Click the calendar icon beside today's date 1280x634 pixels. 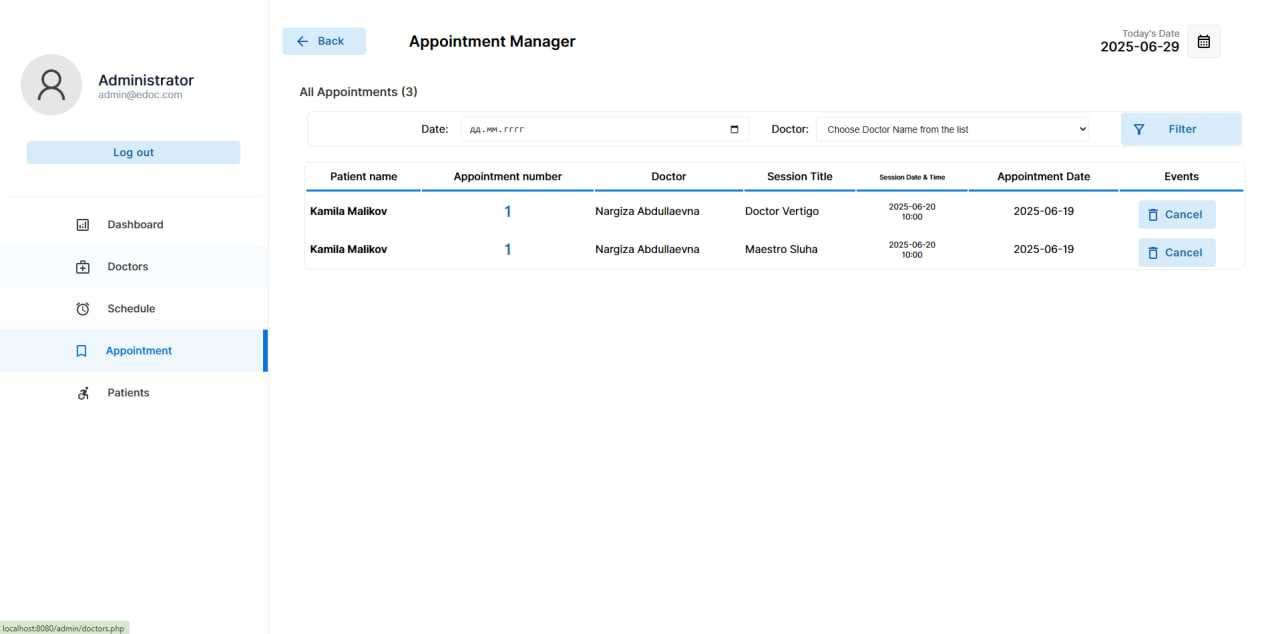pyautogui.click(x=1204, y=41)
